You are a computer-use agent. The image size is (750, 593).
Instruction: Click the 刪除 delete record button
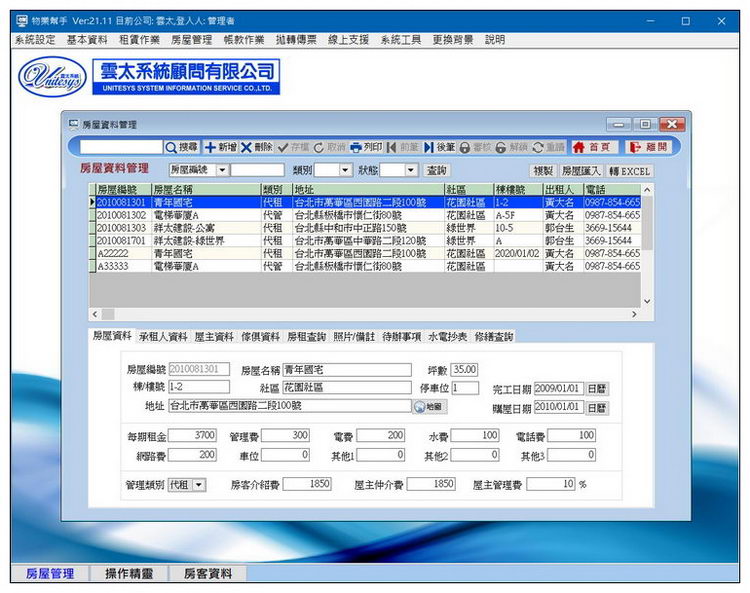pos(257,147)
